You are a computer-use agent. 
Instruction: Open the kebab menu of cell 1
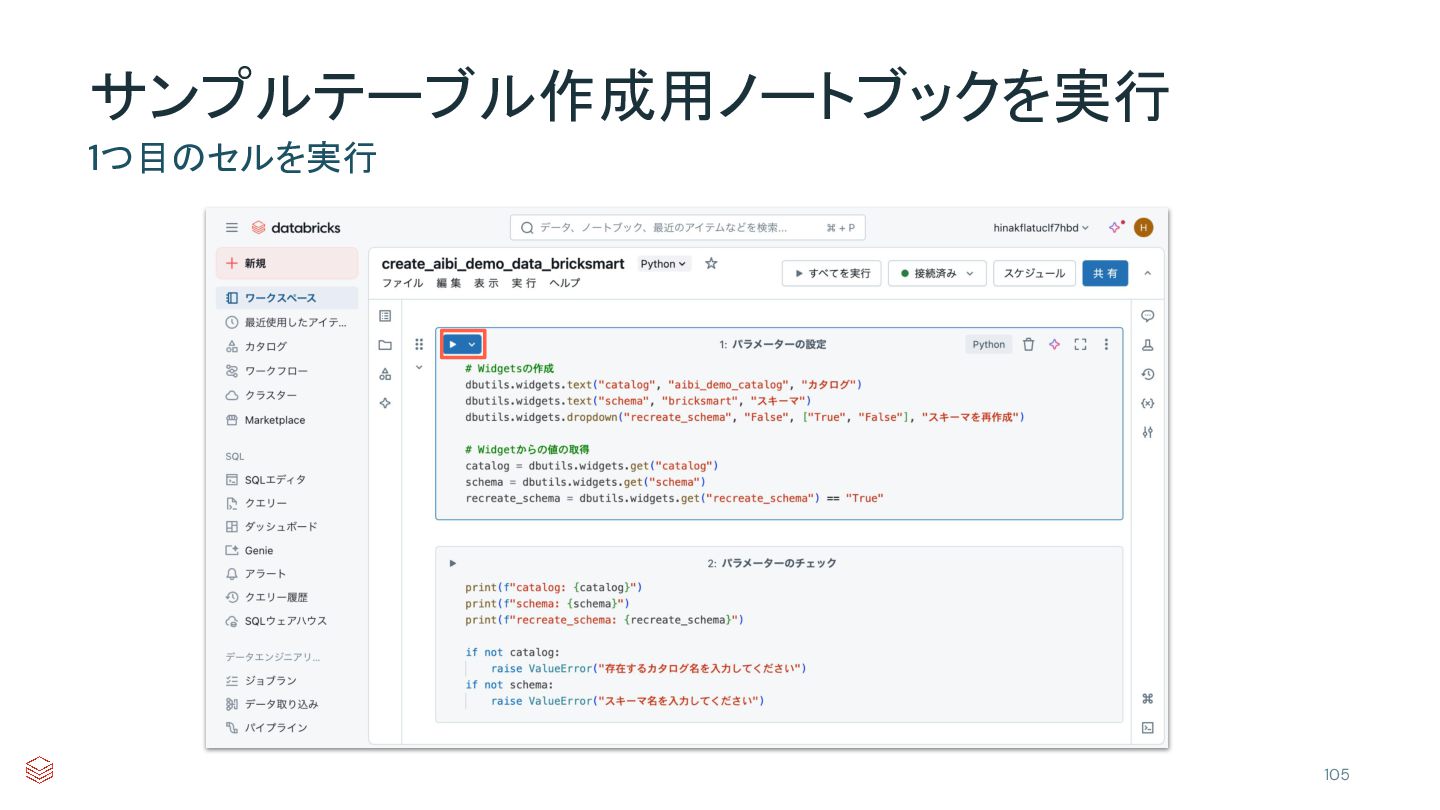pos(1106,344)
